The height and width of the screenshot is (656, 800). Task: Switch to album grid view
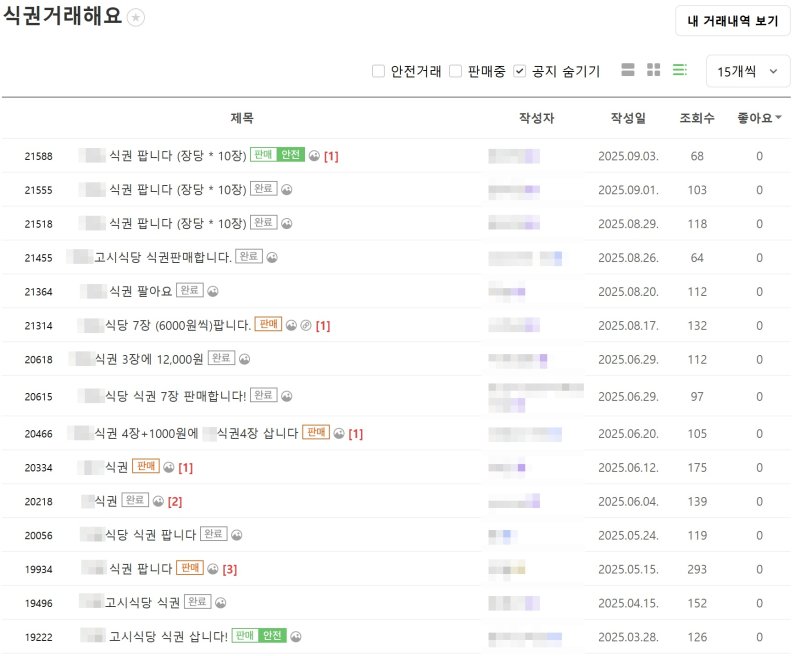coord(654,70)
